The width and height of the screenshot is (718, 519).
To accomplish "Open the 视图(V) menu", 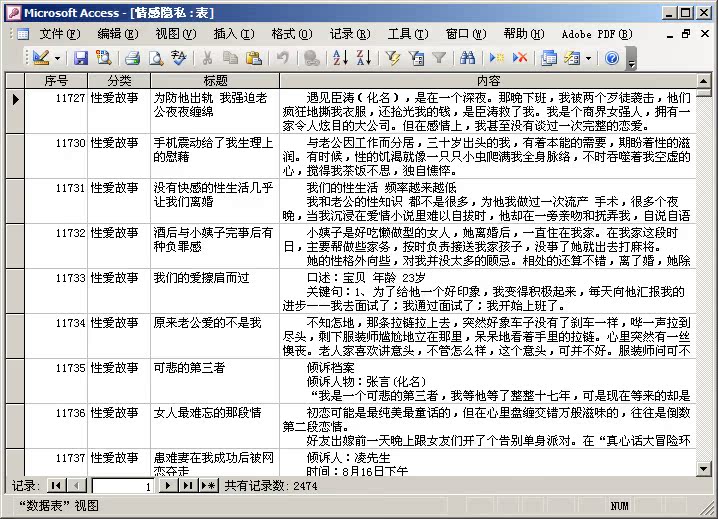I will (x=176, y=34).
